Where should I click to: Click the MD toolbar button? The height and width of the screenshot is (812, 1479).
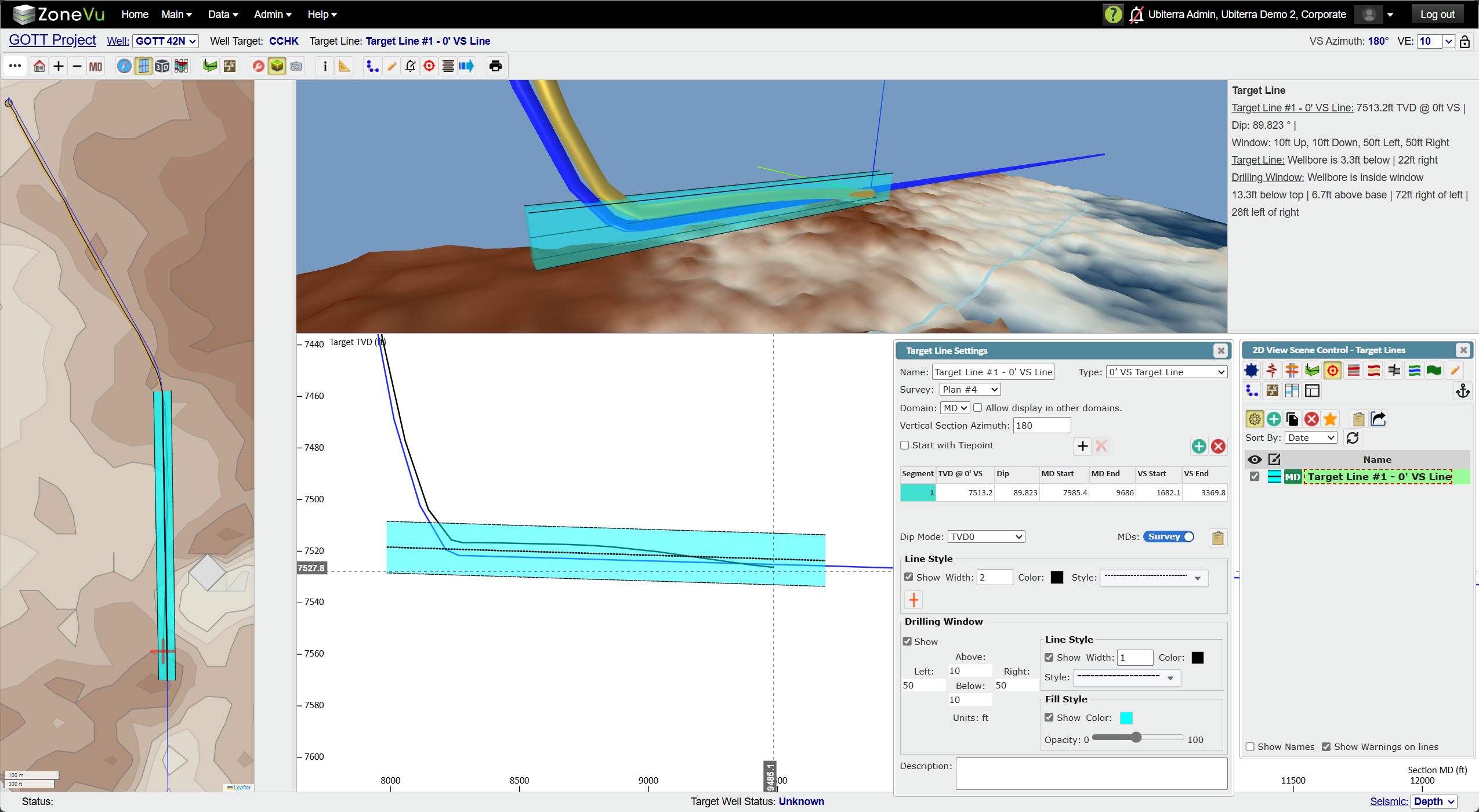[x=96, y=66]
